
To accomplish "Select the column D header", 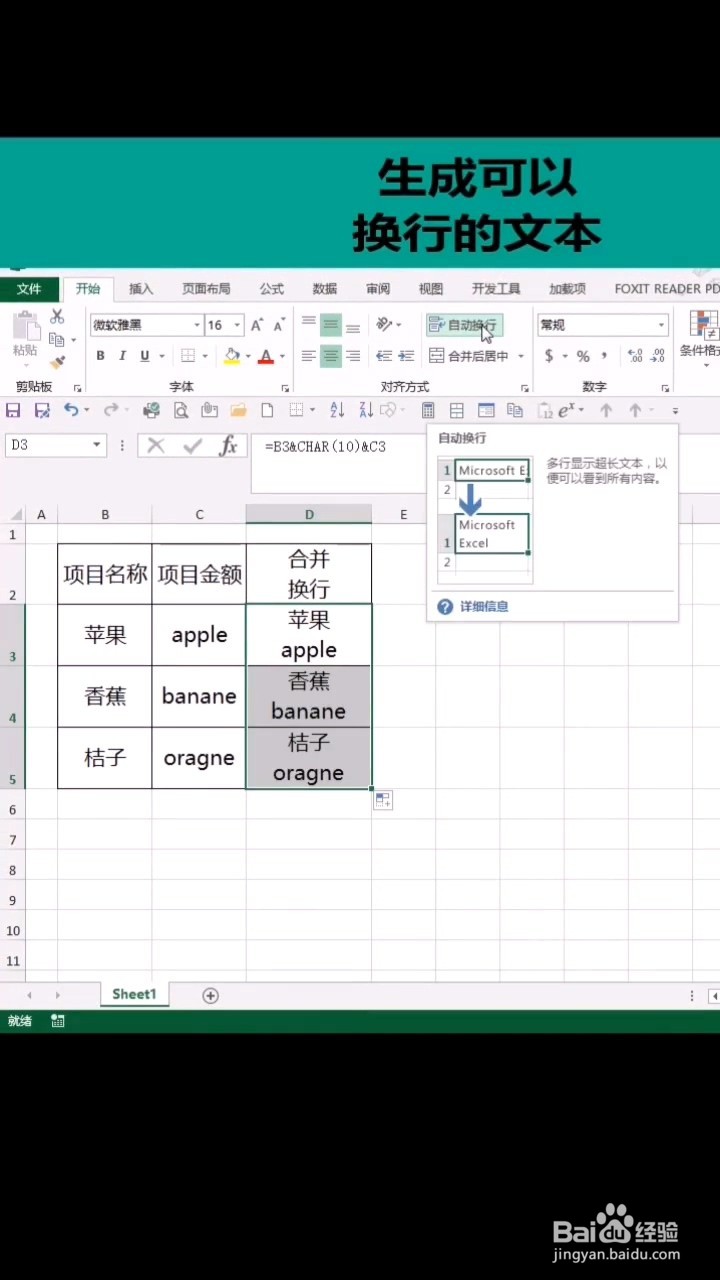I will (309, 514).
